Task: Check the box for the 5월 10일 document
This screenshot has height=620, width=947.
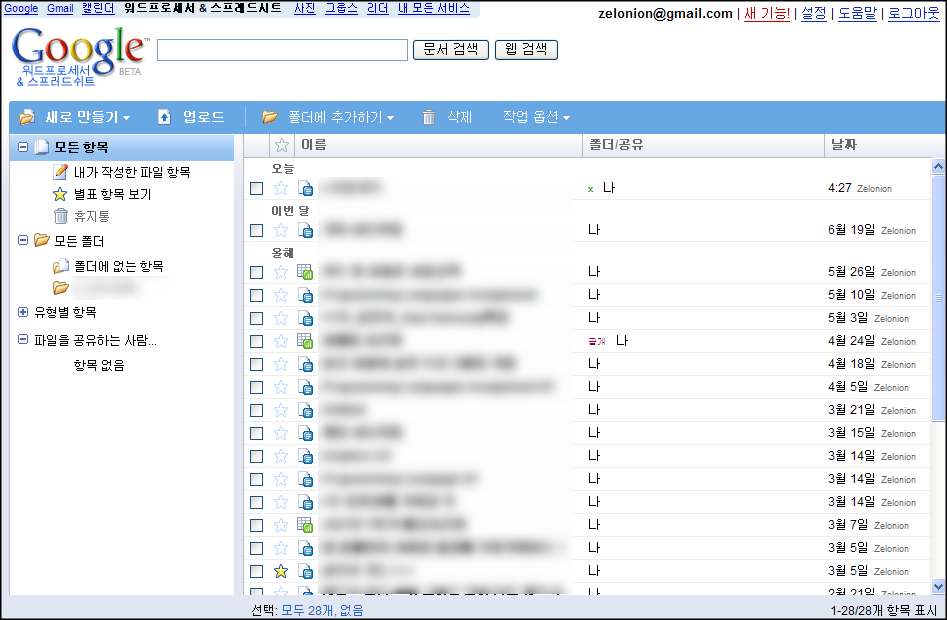Action: (x=257, y=295)
